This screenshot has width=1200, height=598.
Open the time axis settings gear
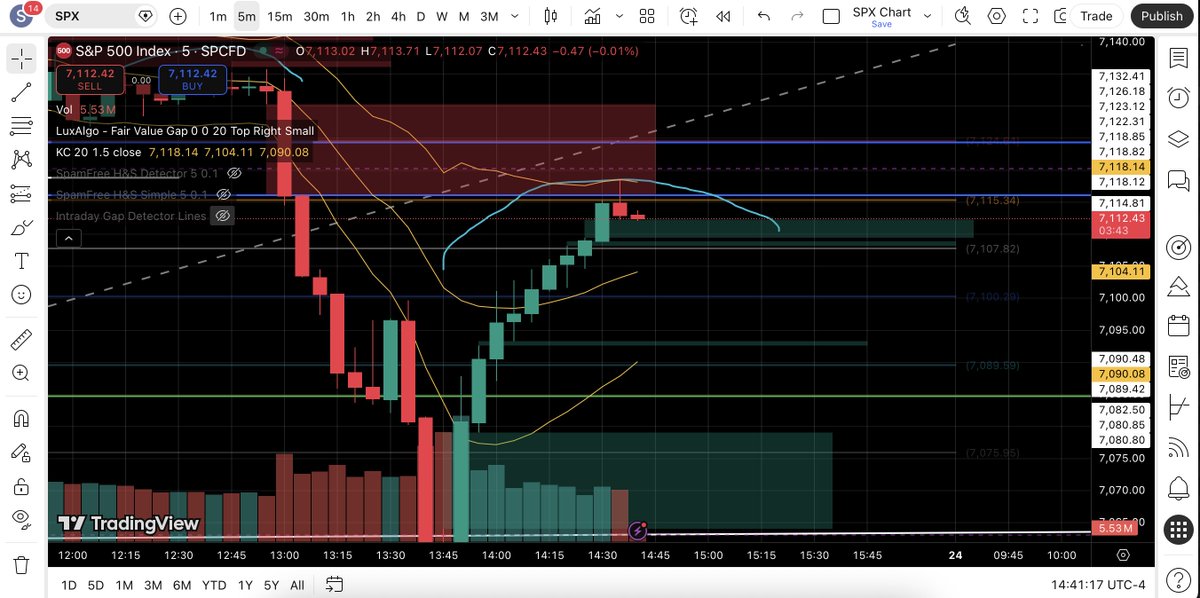pos(1122,555)
